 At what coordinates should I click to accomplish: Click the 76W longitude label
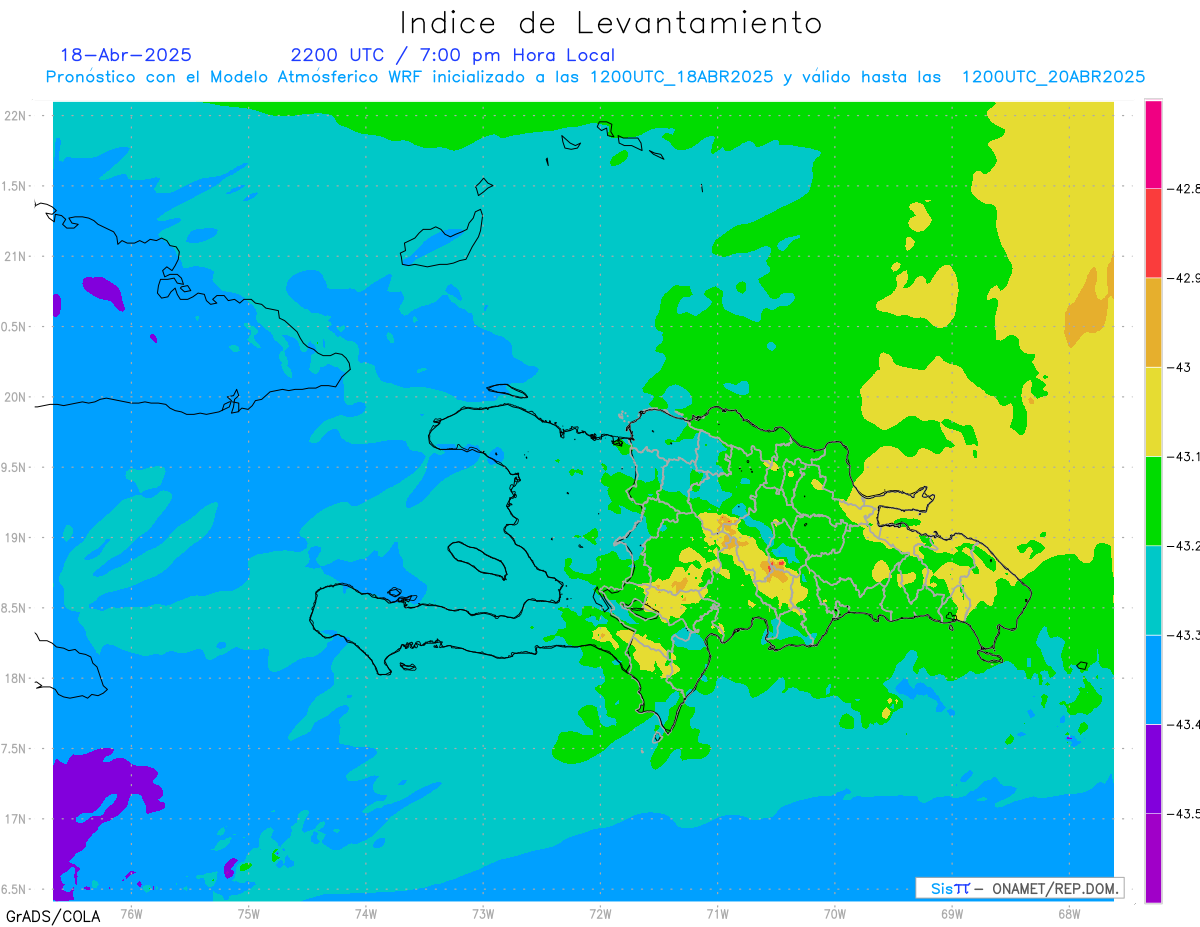click(131, 913)
